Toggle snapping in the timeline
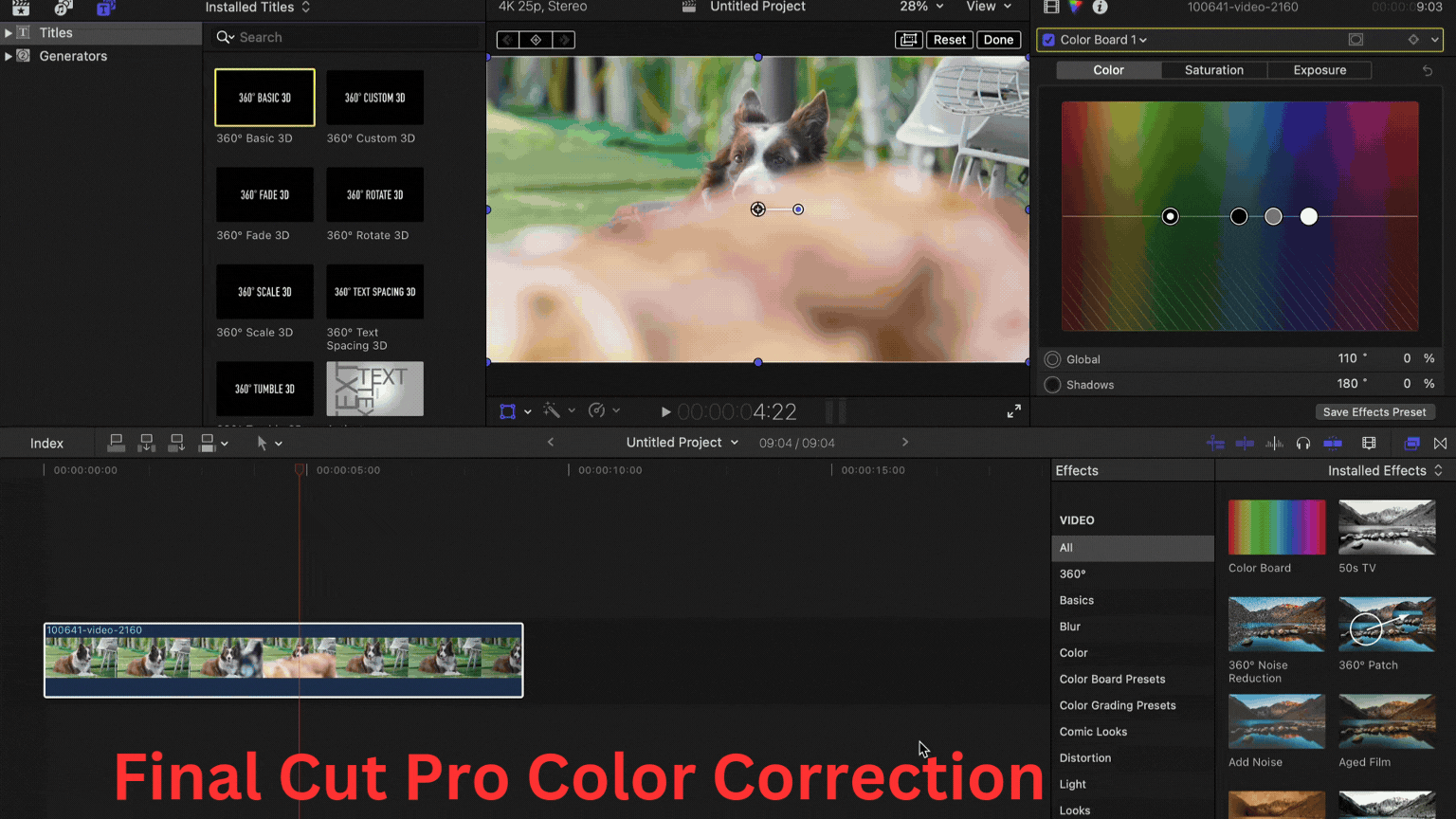The width and height of the screenshot is (1456, 819). pos(1333,443)
